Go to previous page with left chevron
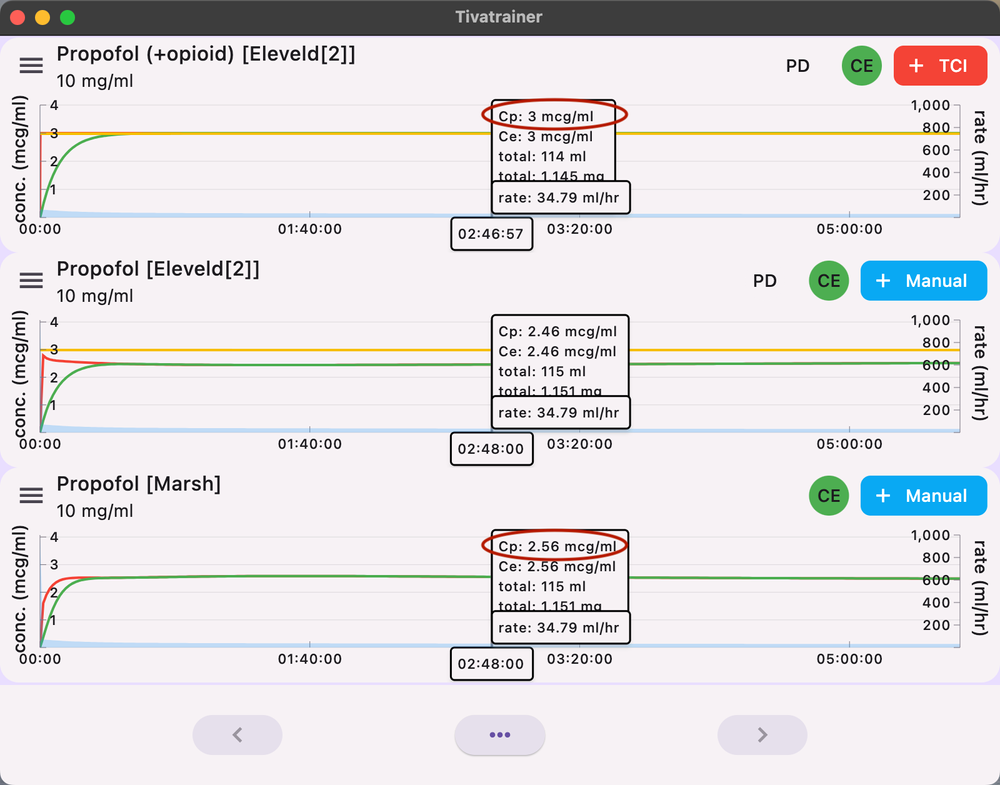1000x785 pixels. tap(237, 735)
